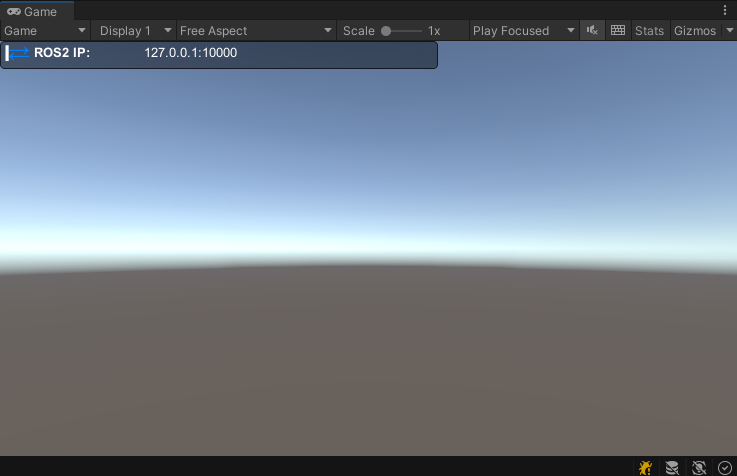Click the background tasks checkmark icon
The height and width of the screenshot is (476, 737).
[725, 468]
